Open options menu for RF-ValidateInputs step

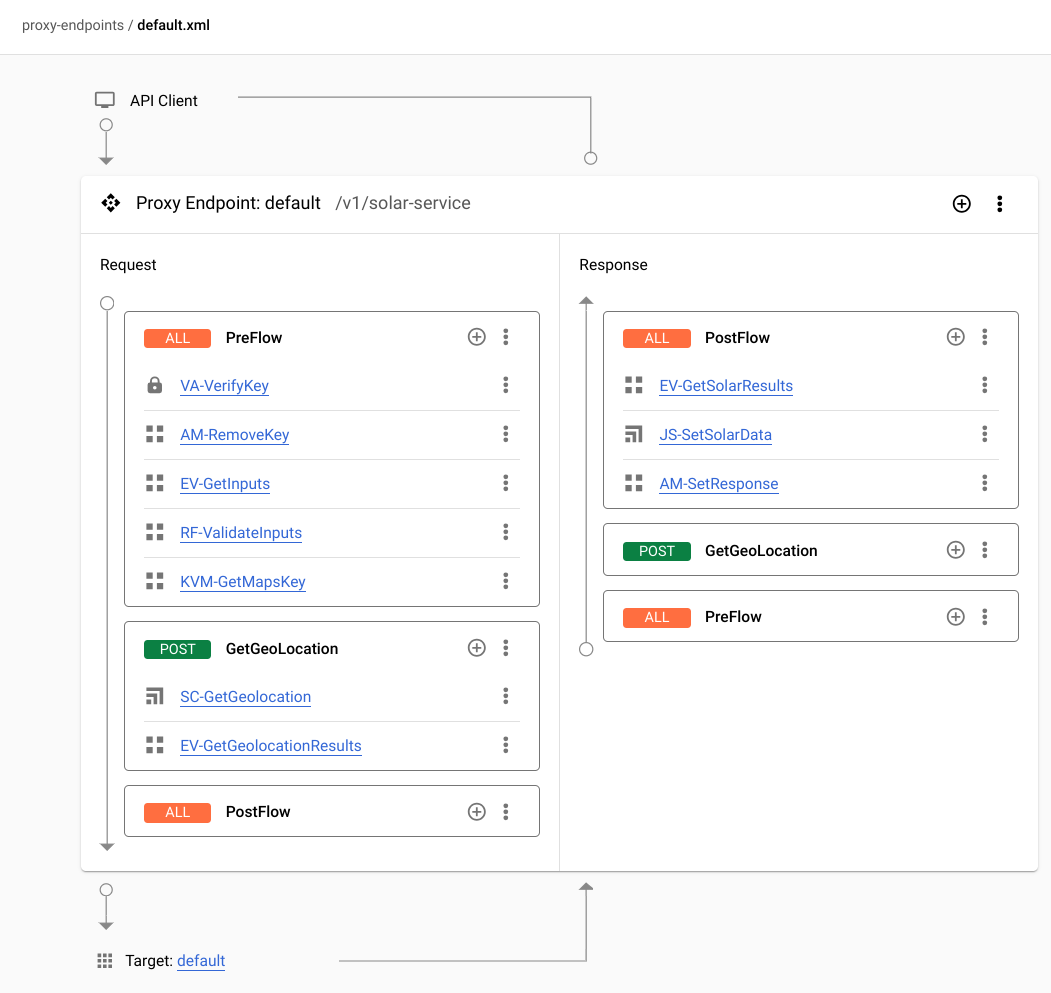click(506, 532)
